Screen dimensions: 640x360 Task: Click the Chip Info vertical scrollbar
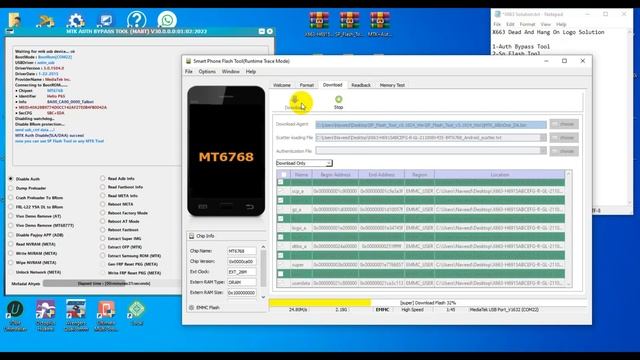point(263,269)
